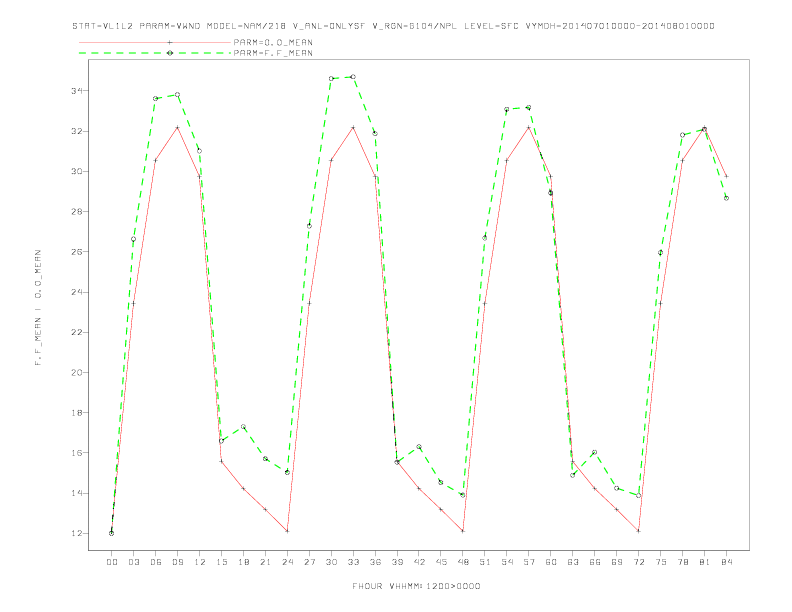Image resolution: width=792 pixels, height=612 pixels.
Task: Click x-axis tick label 42
Action: point(419,562)
